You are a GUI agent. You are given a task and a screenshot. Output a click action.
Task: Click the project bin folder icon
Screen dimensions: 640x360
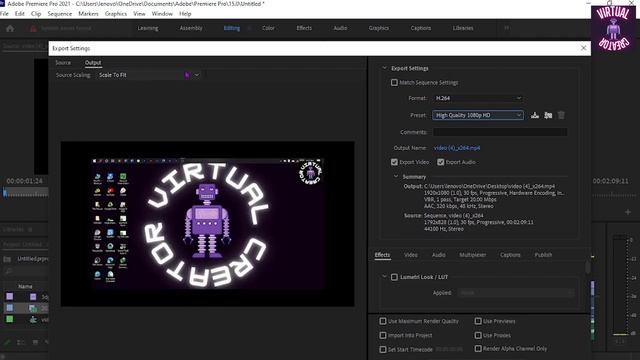click(x=7, y=259)
